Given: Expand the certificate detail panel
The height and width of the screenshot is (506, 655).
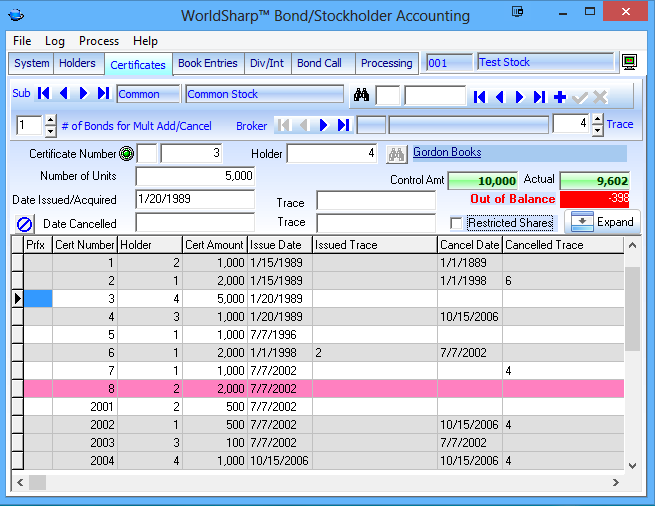Looking at the screenshot, I should (602, 222).
